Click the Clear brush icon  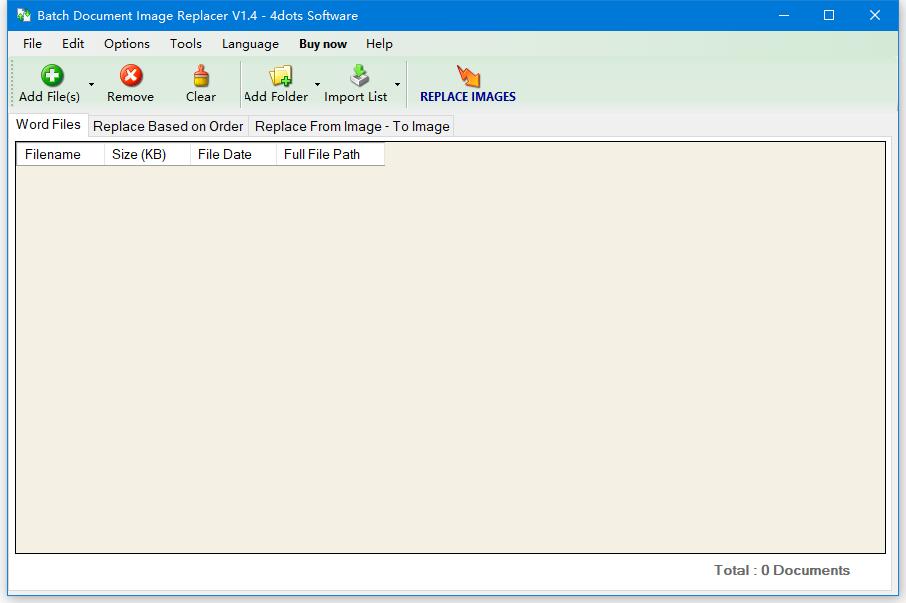pos(201,75)
